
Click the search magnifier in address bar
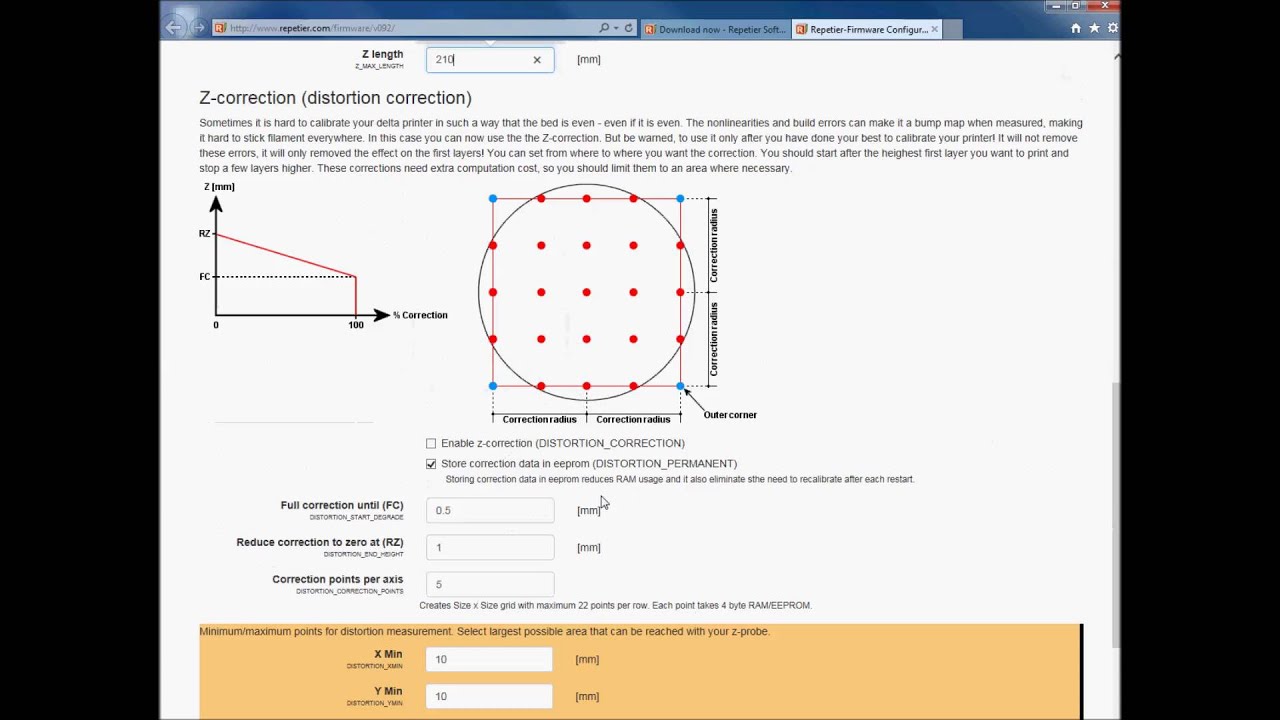coord(604,28)
